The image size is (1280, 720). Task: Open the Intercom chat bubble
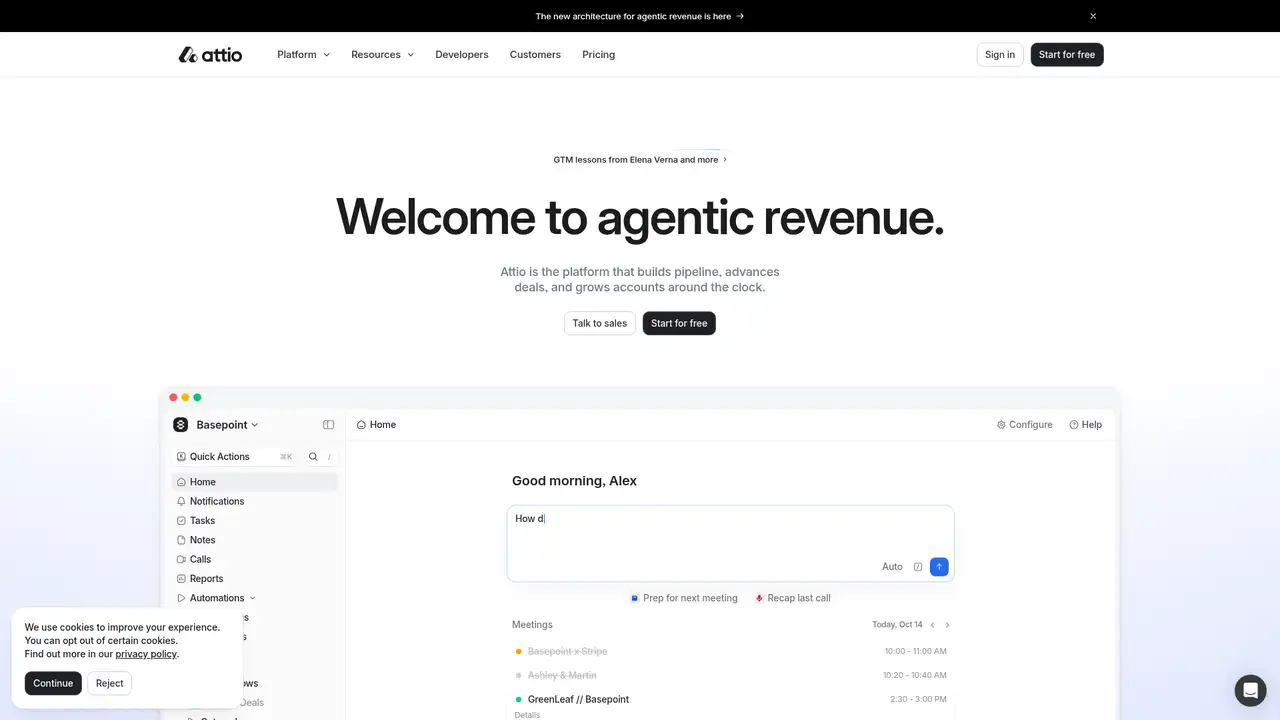point(1250,691)
